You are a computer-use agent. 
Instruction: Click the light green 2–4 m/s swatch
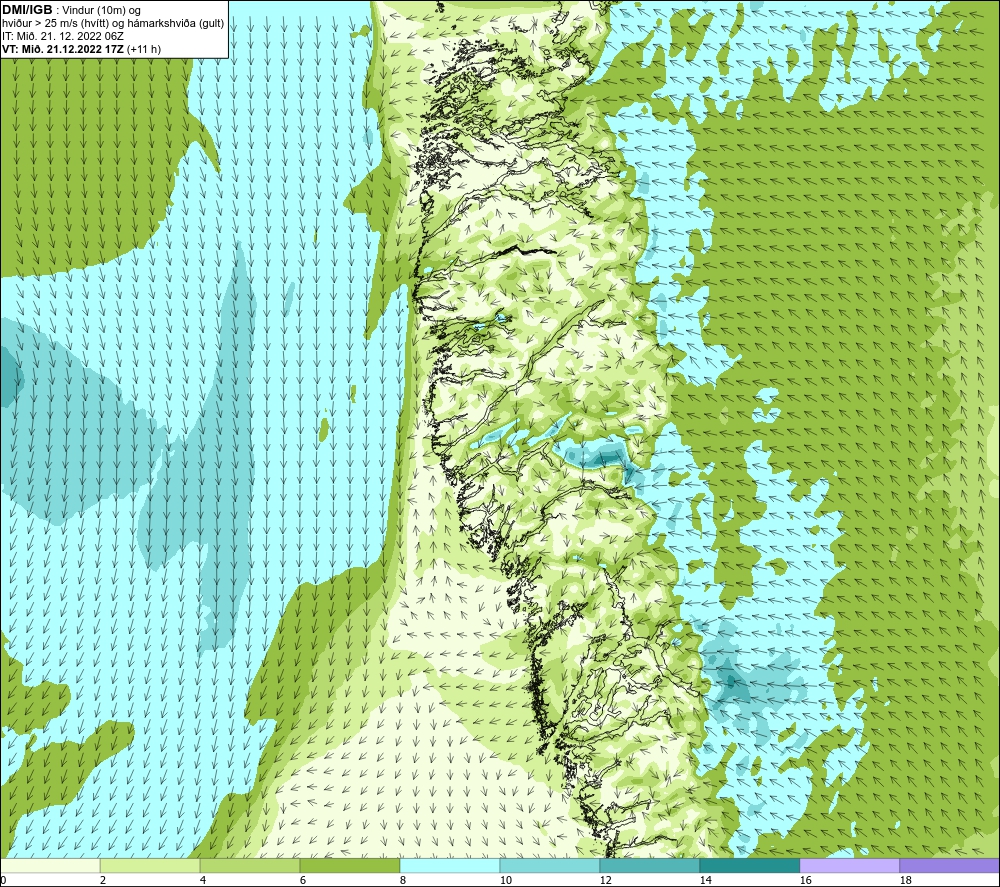pyautogui.click(x=150, y=865)
